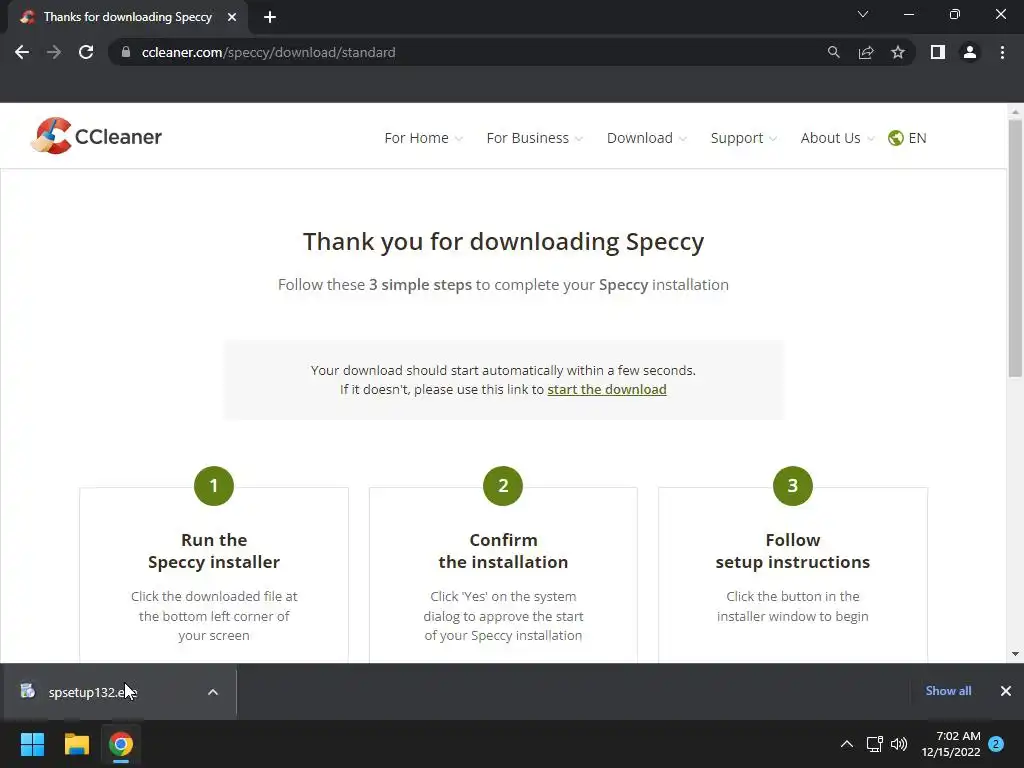Open downloaded spsetup132.exe file
Screen dimensions: 1024x768
tap(91, 692)
